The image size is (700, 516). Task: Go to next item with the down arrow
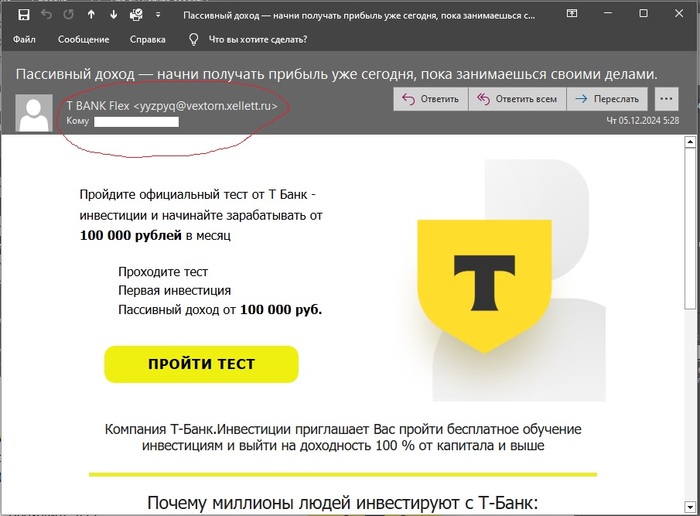point(114,15)
